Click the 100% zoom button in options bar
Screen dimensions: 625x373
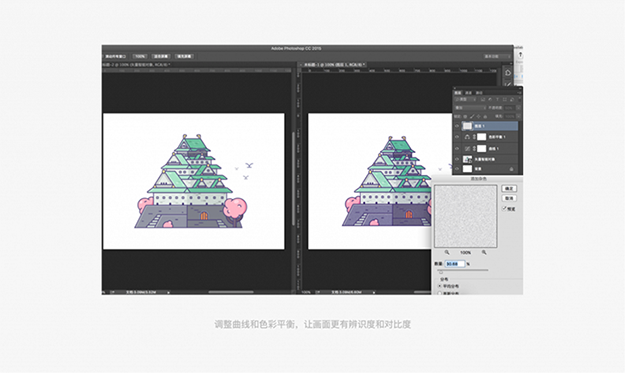[x=140, y=56]
